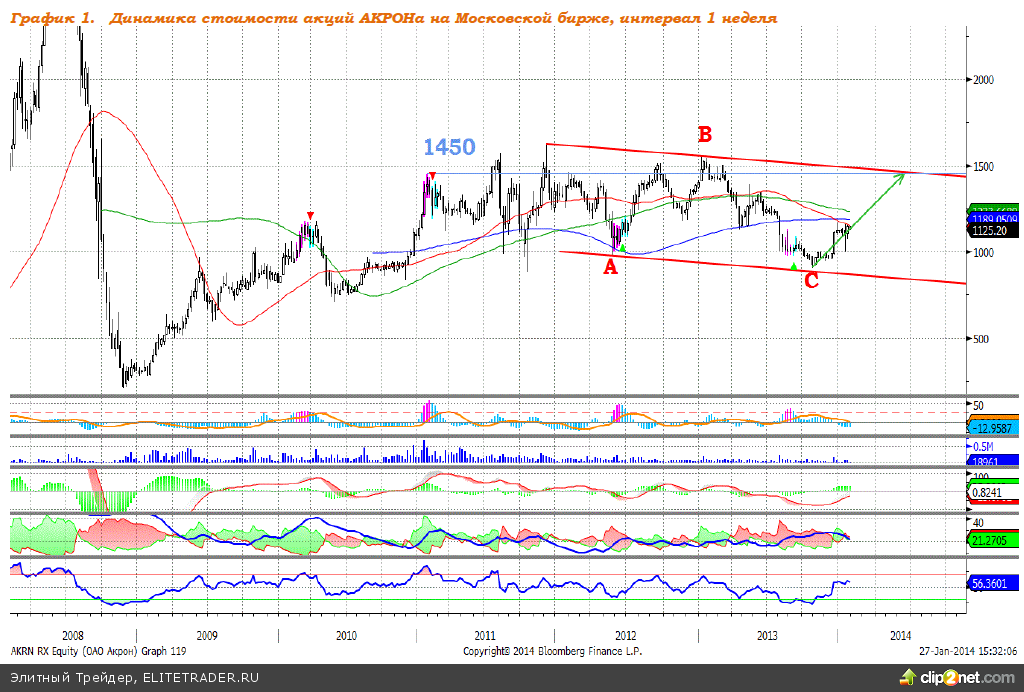Click the red down-triangle marker in late 2009

(x=311, y=216)
